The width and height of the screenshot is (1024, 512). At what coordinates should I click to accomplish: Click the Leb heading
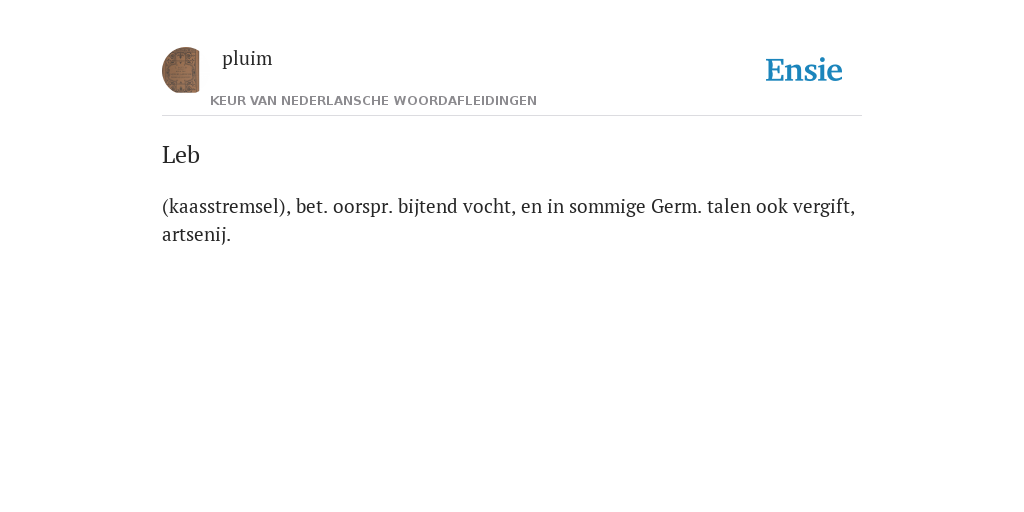pos(181,155)
